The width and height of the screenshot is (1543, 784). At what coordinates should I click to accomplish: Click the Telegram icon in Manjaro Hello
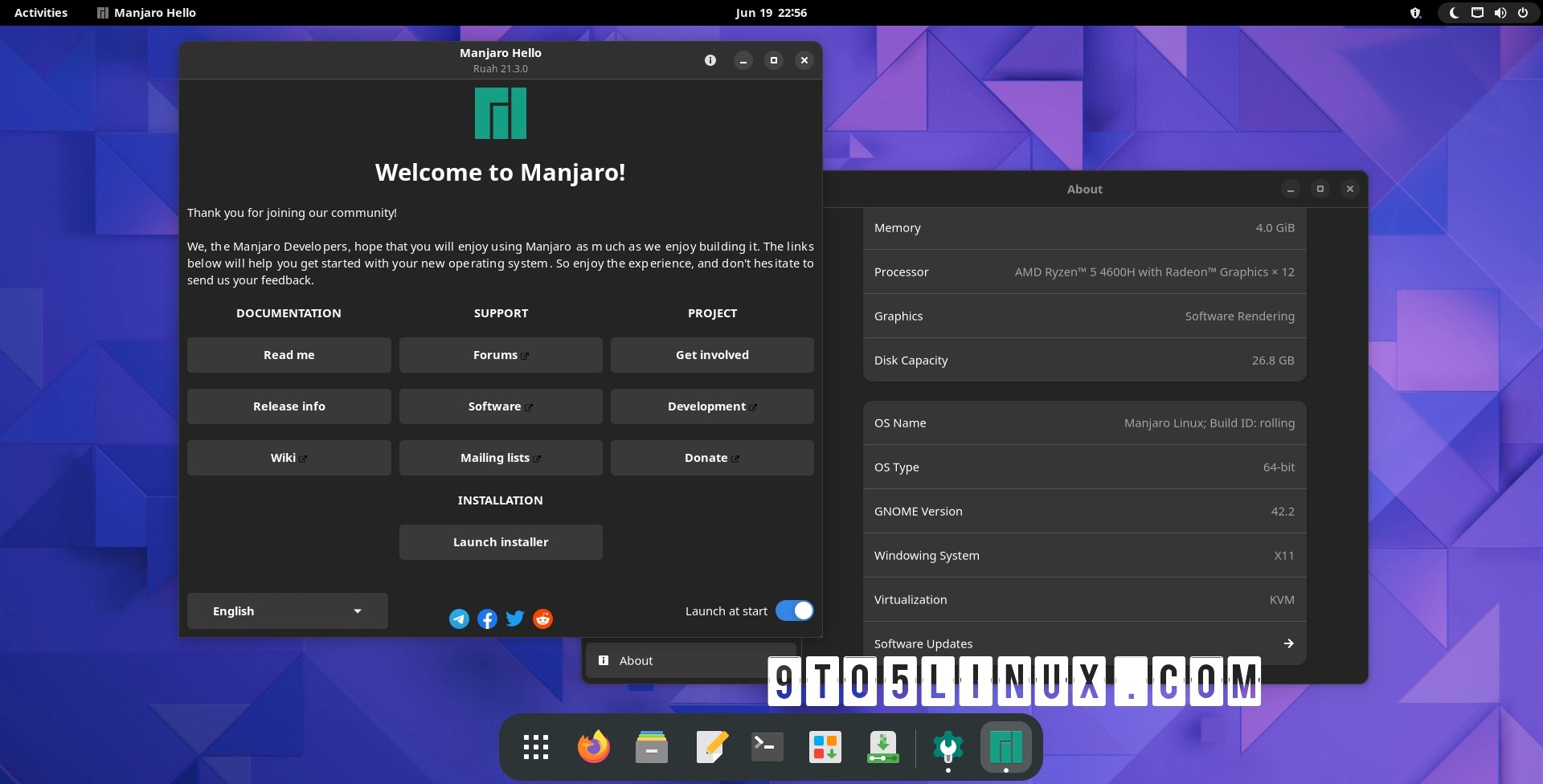(x=459, y=619)
